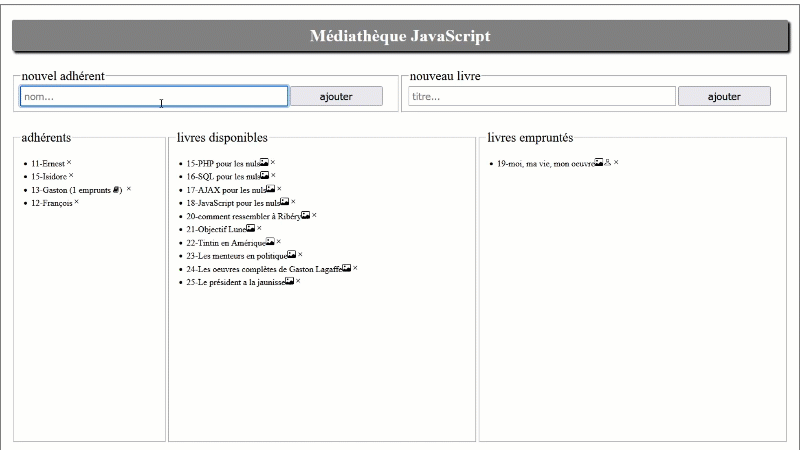The image size is (800, 450).
Task: Remove member François using the × mark
Action: tap(76, 202)
